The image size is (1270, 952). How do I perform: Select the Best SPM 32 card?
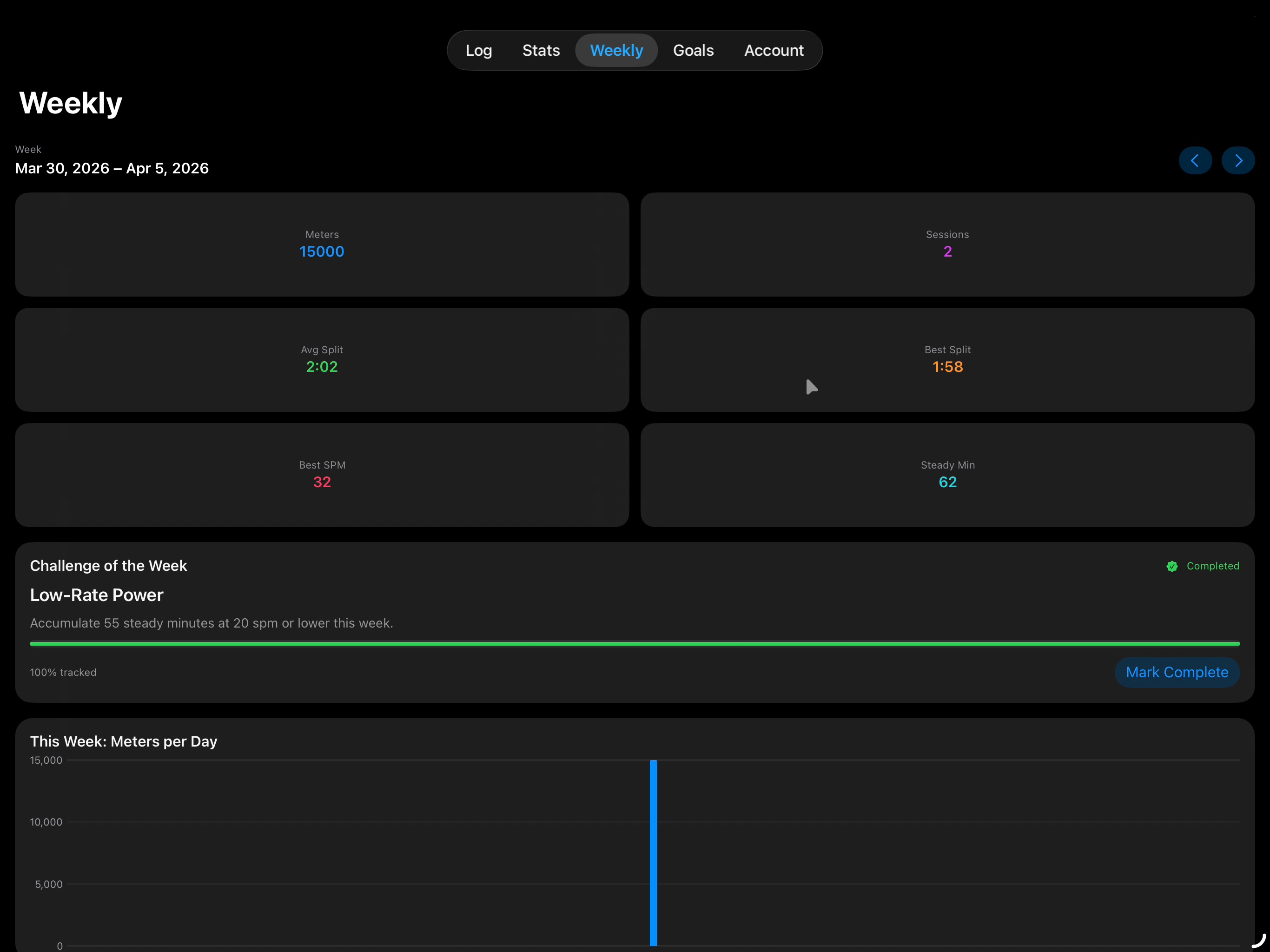tap(322, 476)
